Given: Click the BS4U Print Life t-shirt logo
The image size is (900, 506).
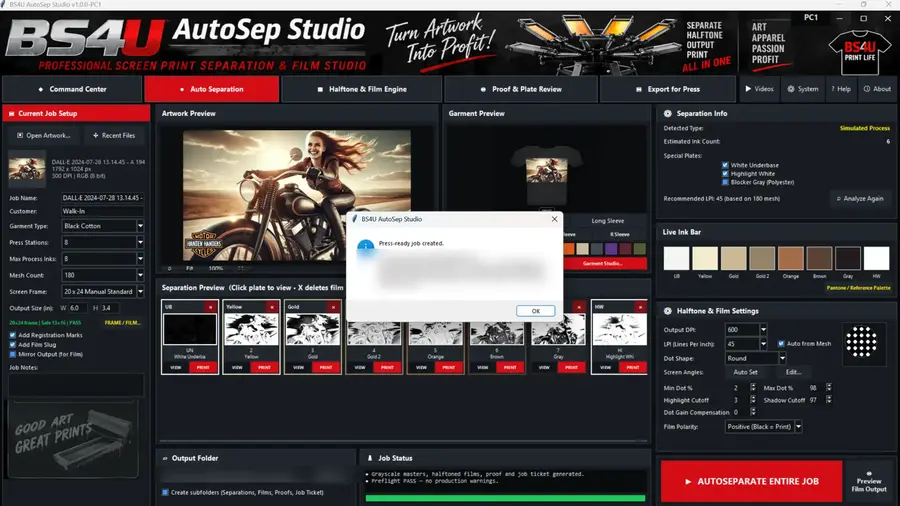Looking at the screenshot, I should [x=859, y=52].
